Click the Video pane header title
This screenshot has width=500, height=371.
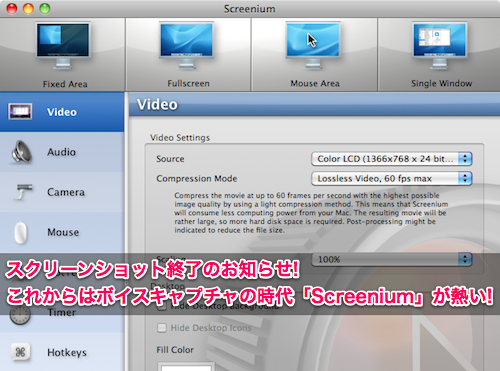[x=157, y=105]
